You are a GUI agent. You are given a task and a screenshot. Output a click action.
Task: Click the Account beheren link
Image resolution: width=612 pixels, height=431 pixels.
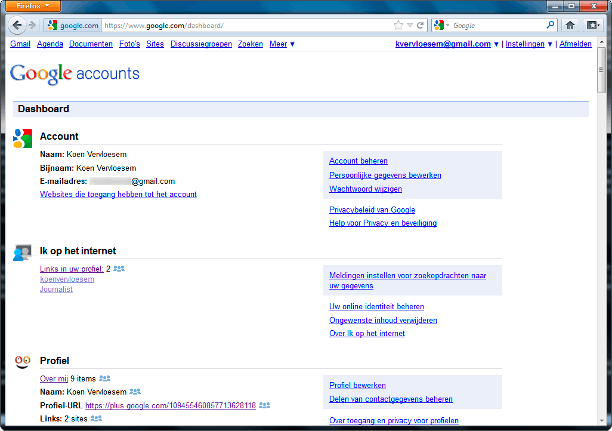[358, 161]
